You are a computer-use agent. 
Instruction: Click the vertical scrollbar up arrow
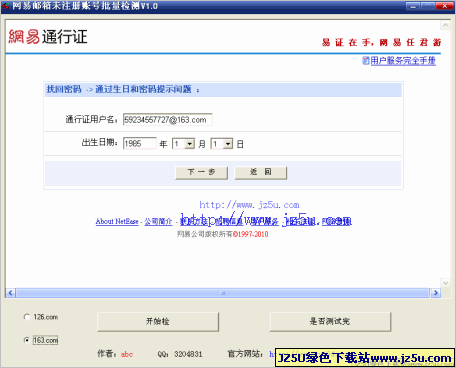[x=445, y=25]
